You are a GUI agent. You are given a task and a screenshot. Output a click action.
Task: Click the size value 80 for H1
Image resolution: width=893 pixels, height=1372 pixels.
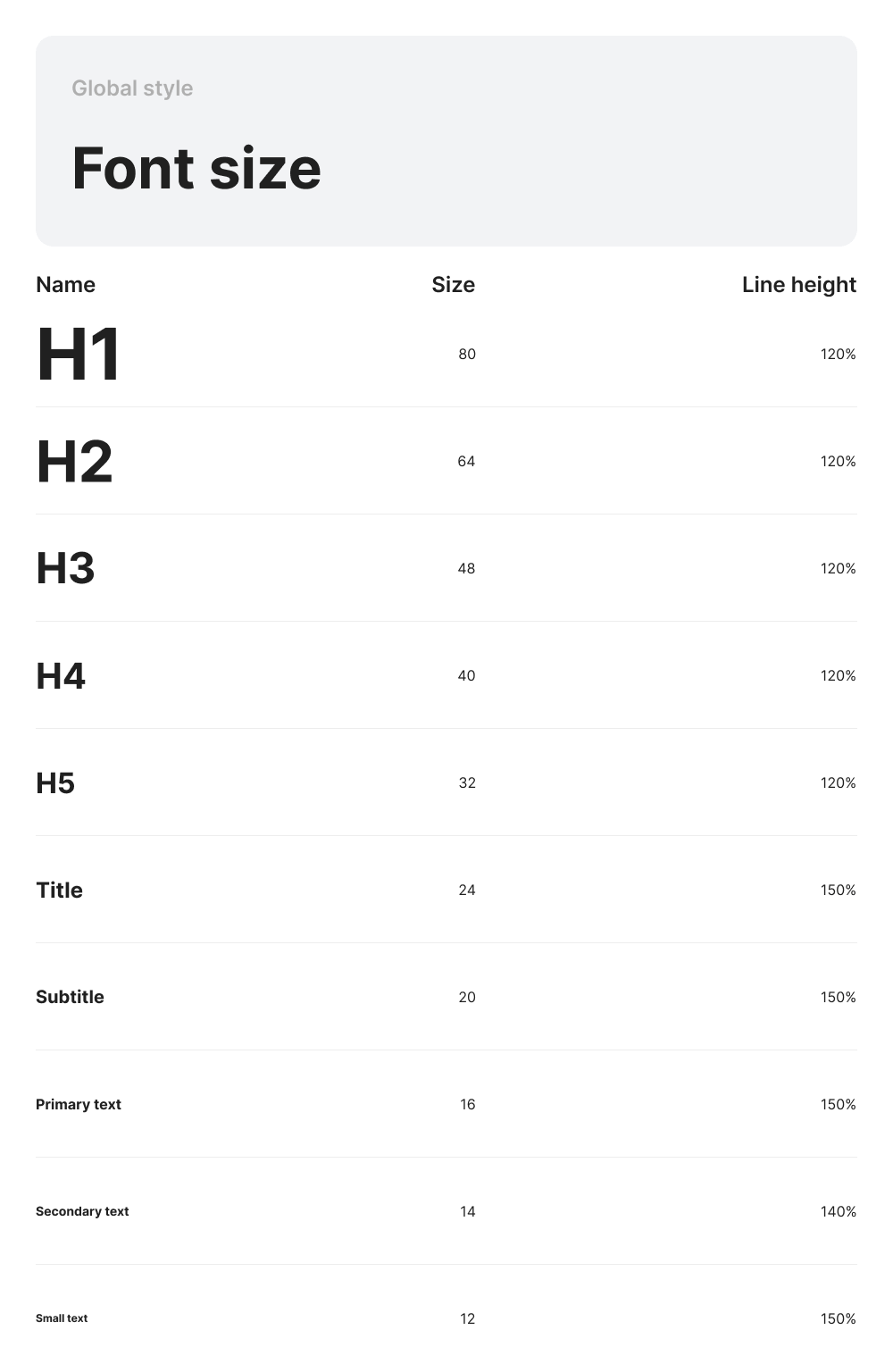point(467,354)
